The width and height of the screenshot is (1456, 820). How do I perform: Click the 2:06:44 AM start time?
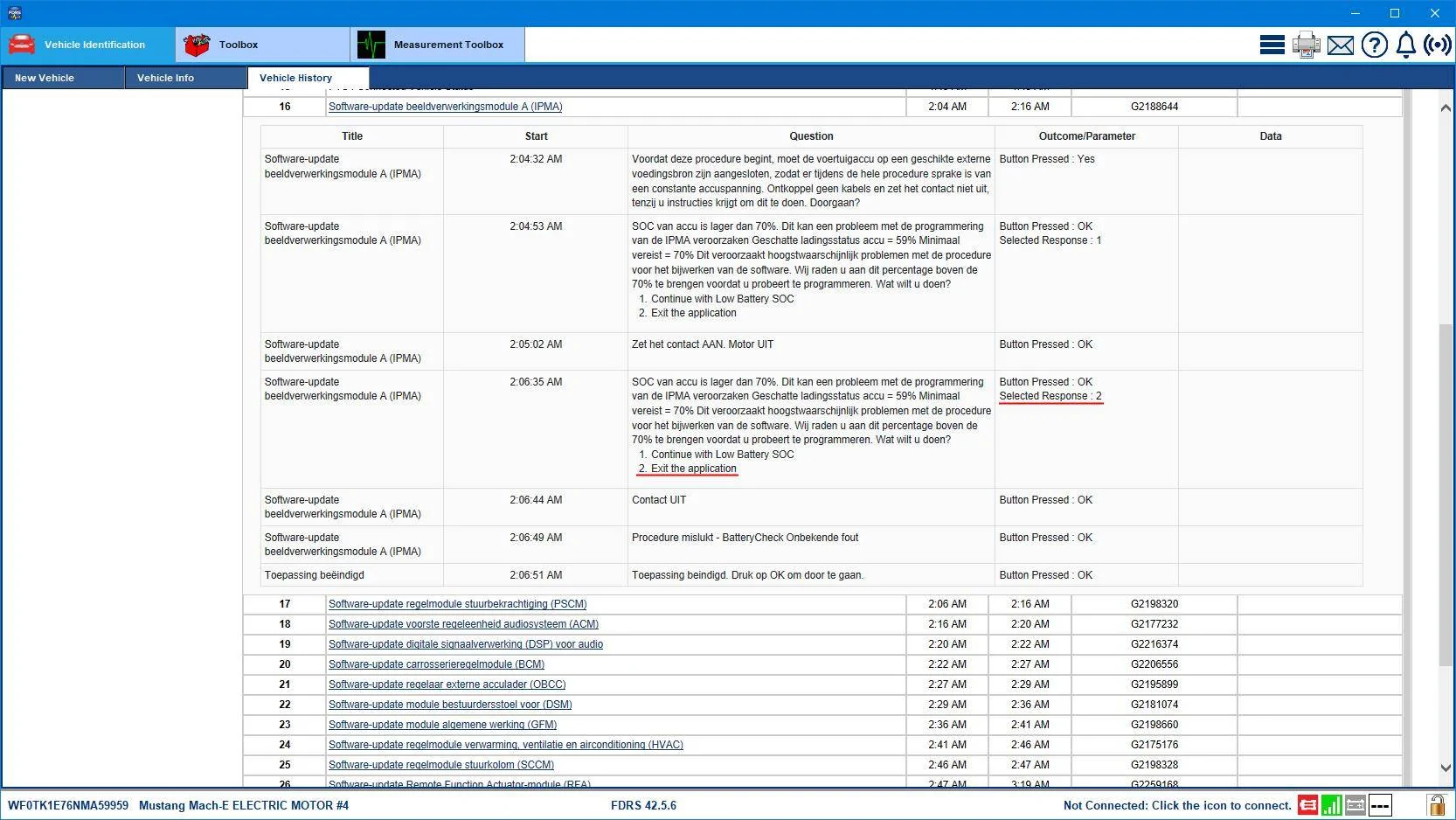coord(536,500)
